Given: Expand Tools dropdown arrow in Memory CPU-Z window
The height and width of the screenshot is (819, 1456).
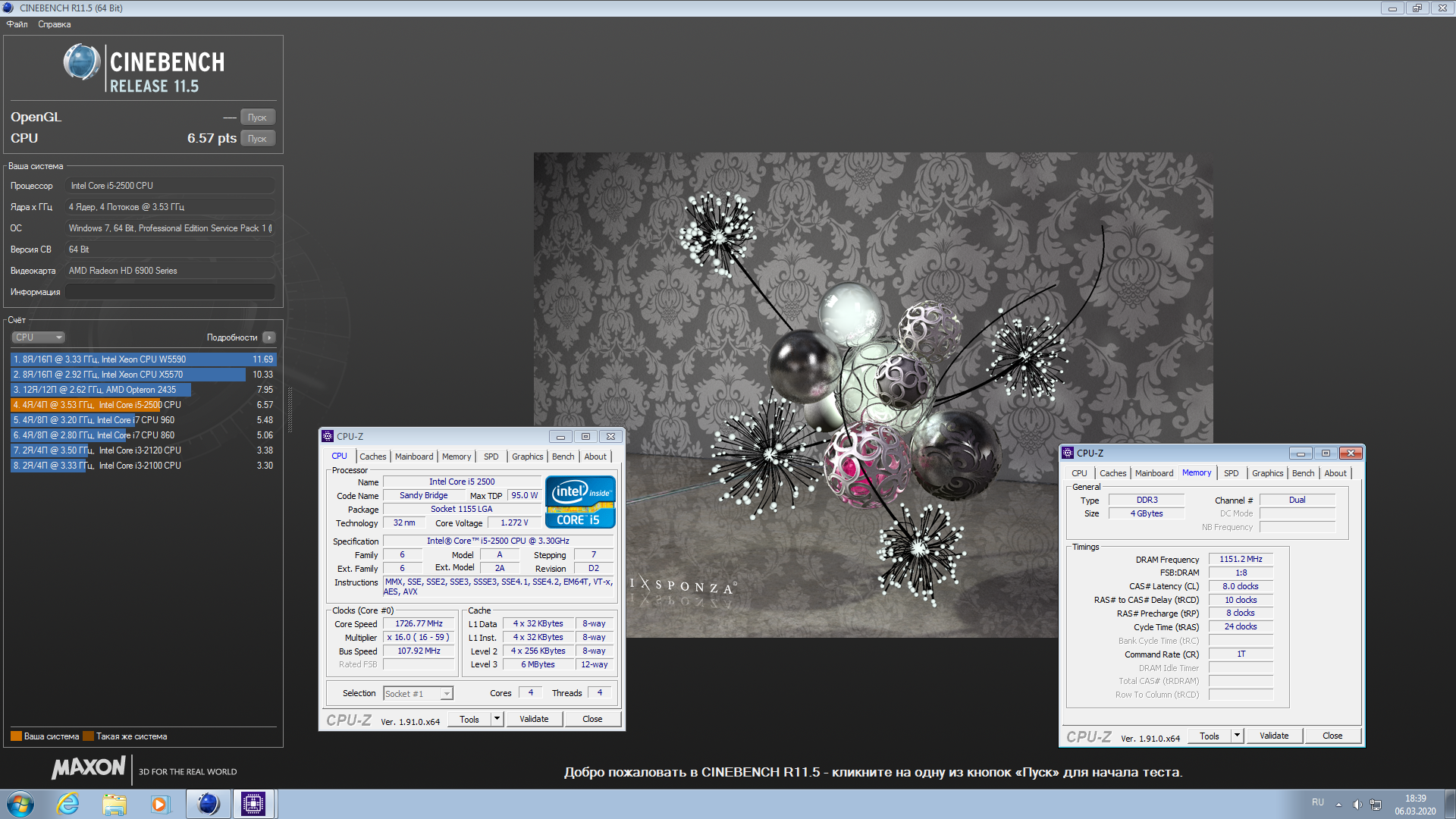Looking at the screenshot, I should [1237, 736].
